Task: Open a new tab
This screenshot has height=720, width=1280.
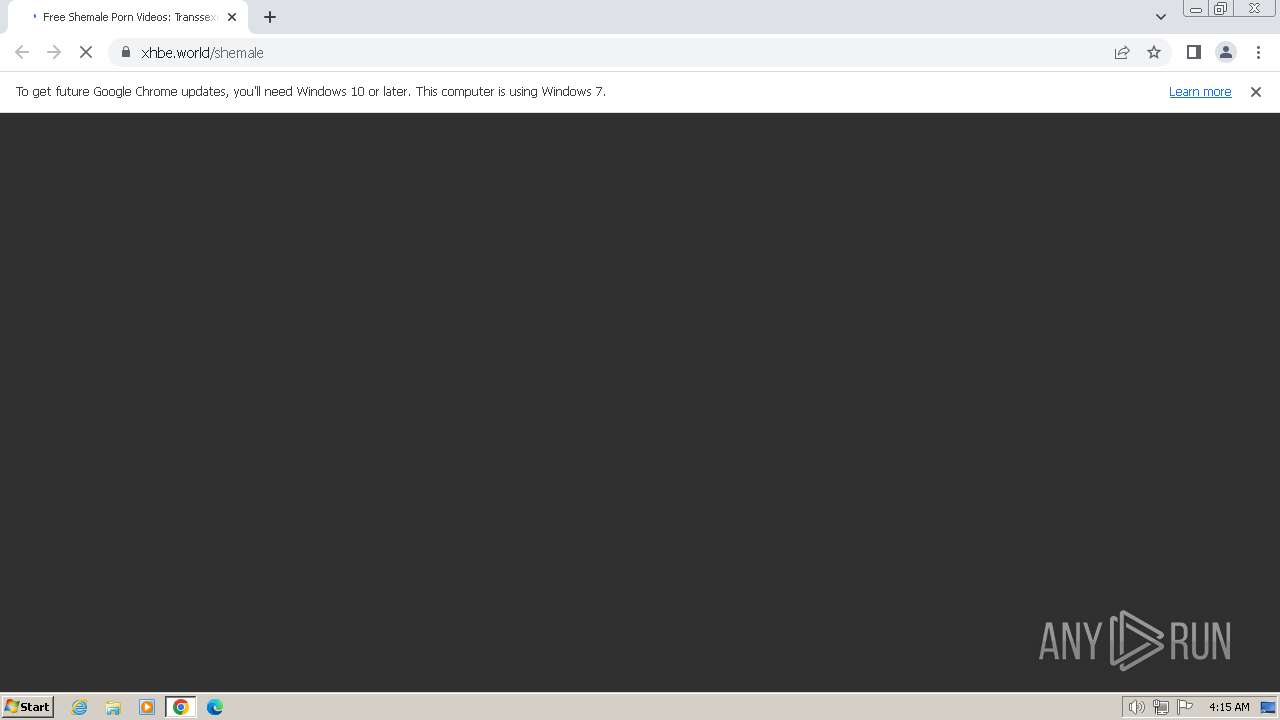Action: pos(270,17)
